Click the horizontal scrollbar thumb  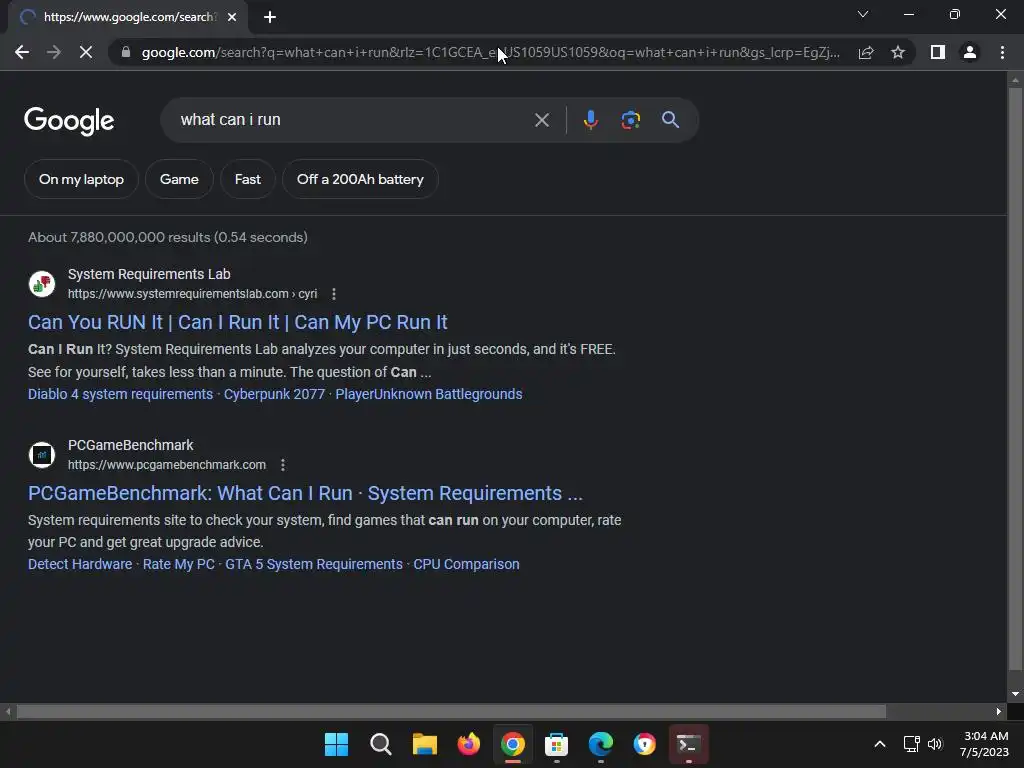click(451, 711)
